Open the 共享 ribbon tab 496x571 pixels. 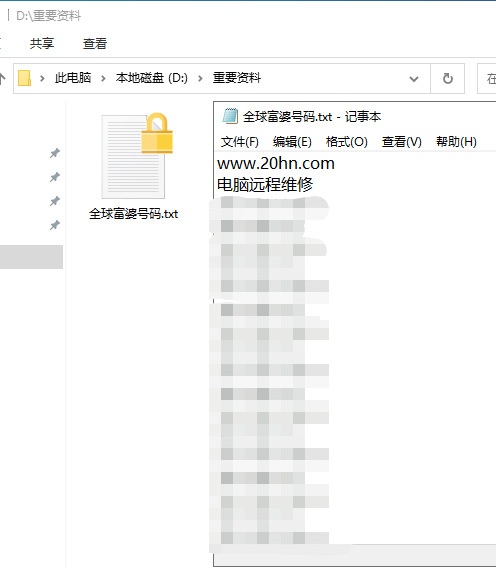[42, 44]
